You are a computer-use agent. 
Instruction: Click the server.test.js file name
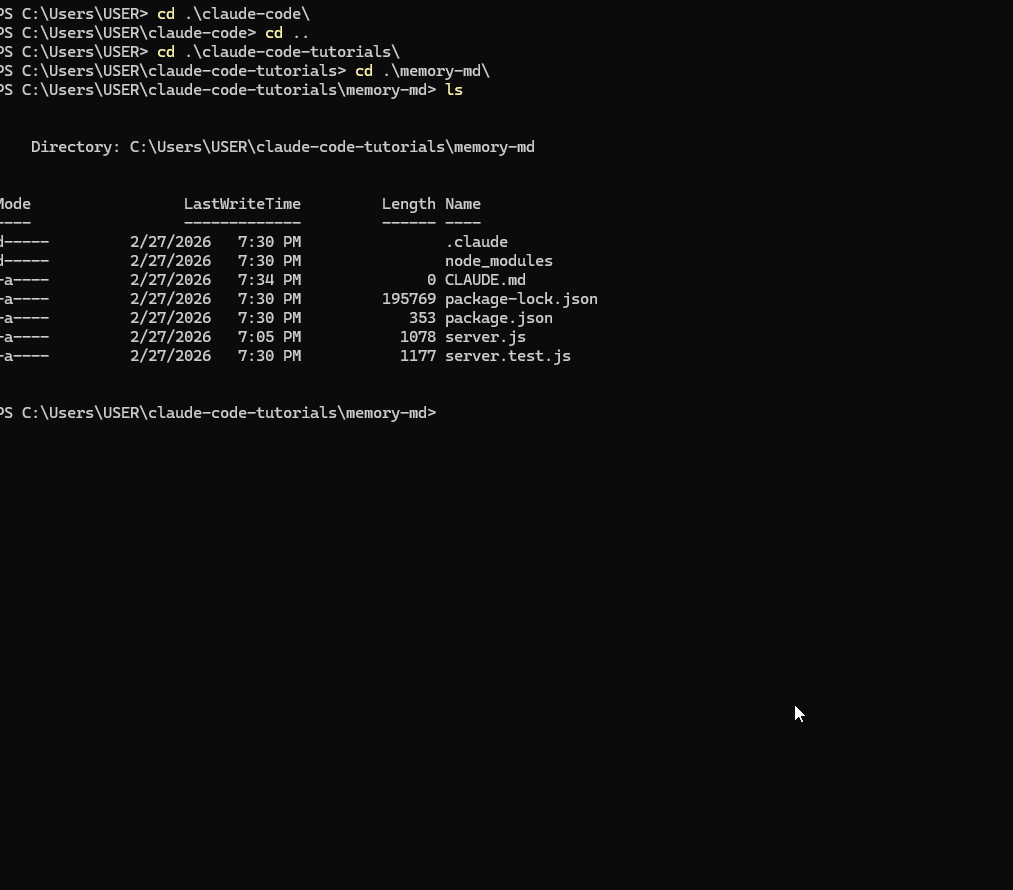pyautogui.click(x=507, y=356)
